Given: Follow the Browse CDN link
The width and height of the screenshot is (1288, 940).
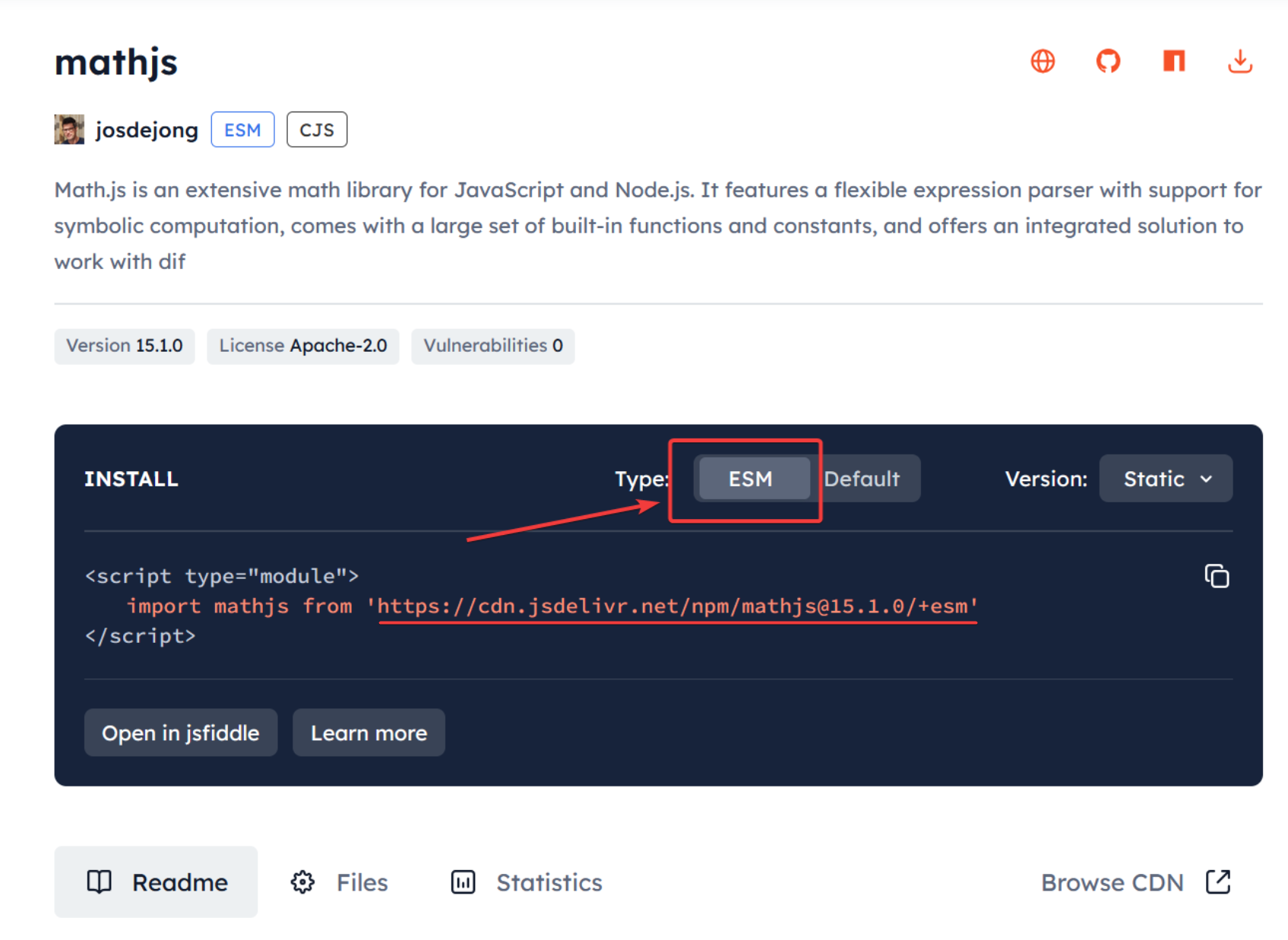Looking at the screenshot, I should [1135, 882].
